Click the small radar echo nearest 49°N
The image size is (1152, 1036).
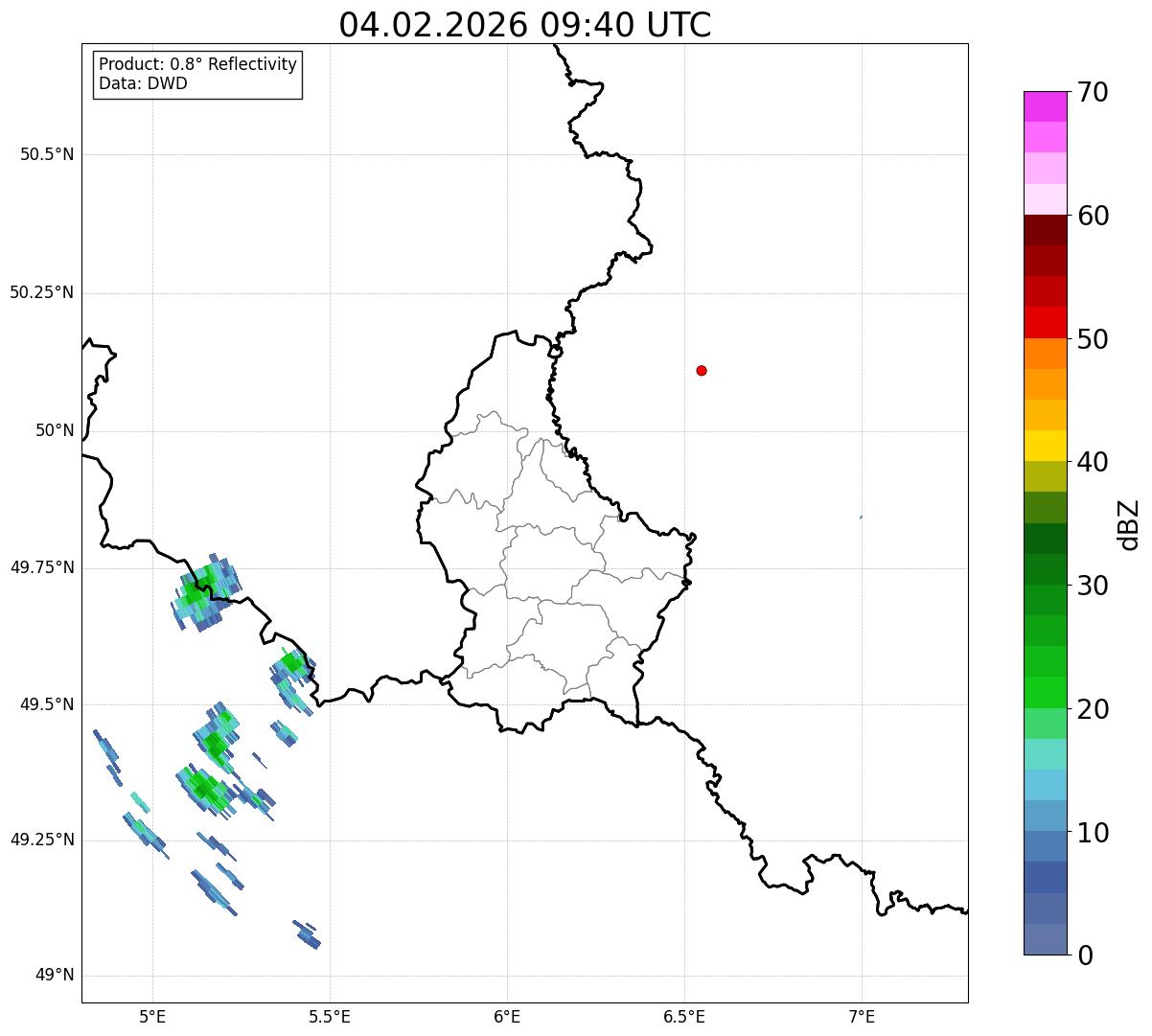coord(307,935)
